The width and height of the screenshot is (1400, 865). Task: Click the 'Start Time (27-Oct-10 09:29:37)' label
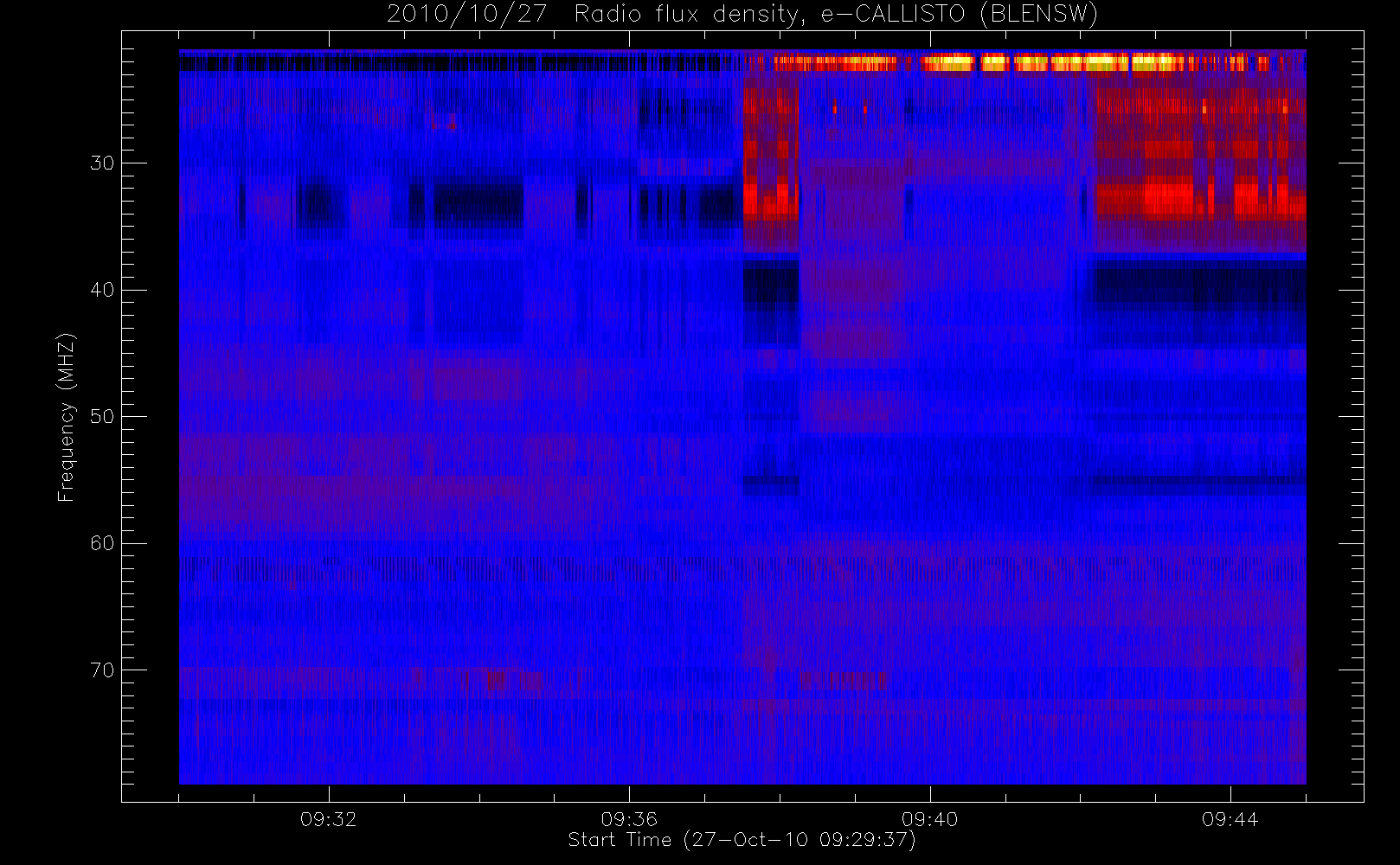point(742,840)
